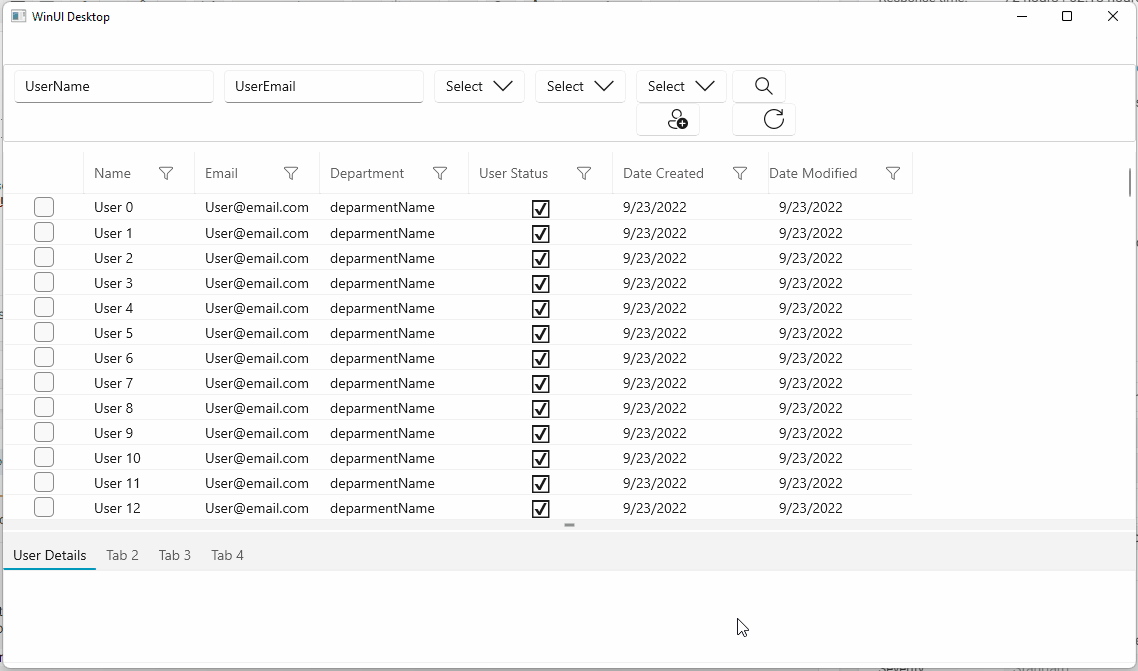This screenshot has width=1138, height=671.
Task: Expand the third Select dropdown
Action: click(x=681, y=86)
